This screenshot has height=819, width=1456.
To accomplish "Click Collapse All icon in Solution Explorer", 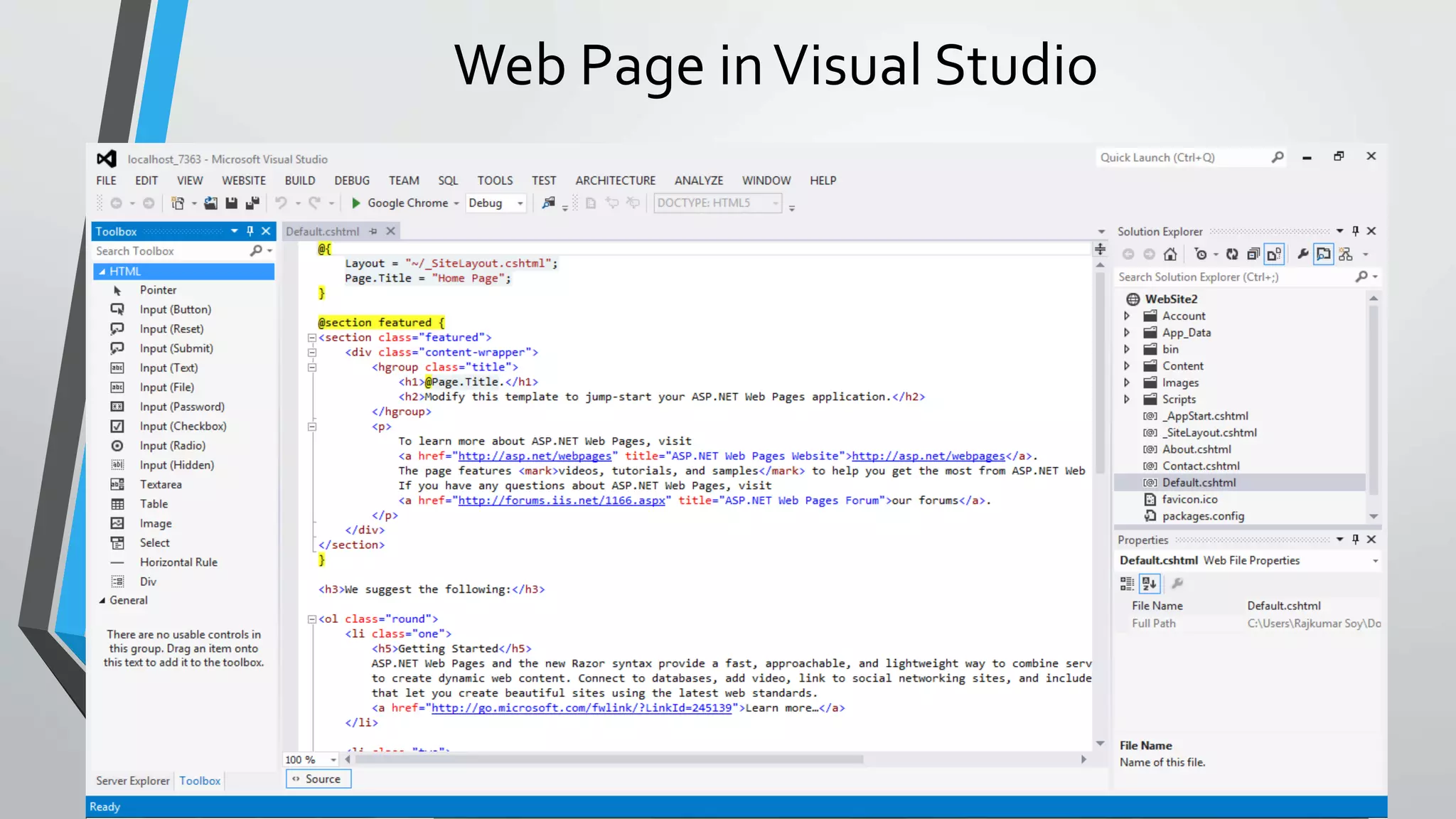I will point(1253,255).
